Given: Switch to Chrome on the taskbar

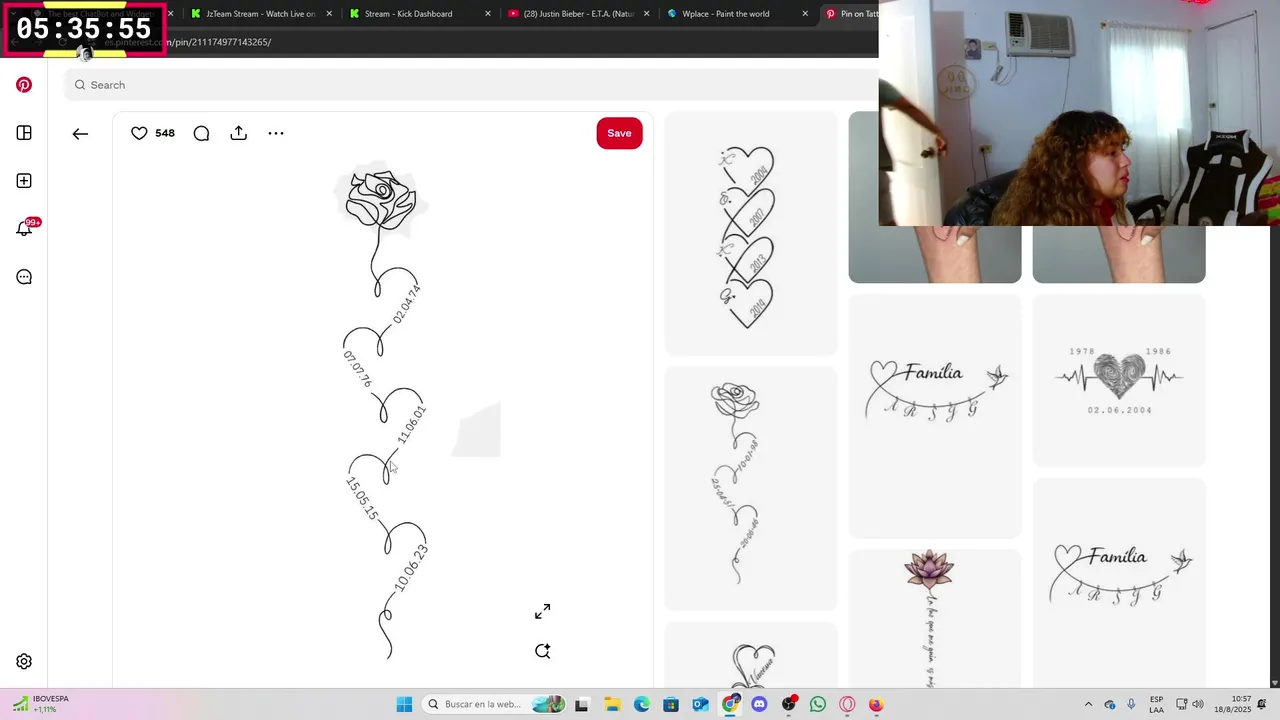Looking at the screenshot, I should (731, 704).
